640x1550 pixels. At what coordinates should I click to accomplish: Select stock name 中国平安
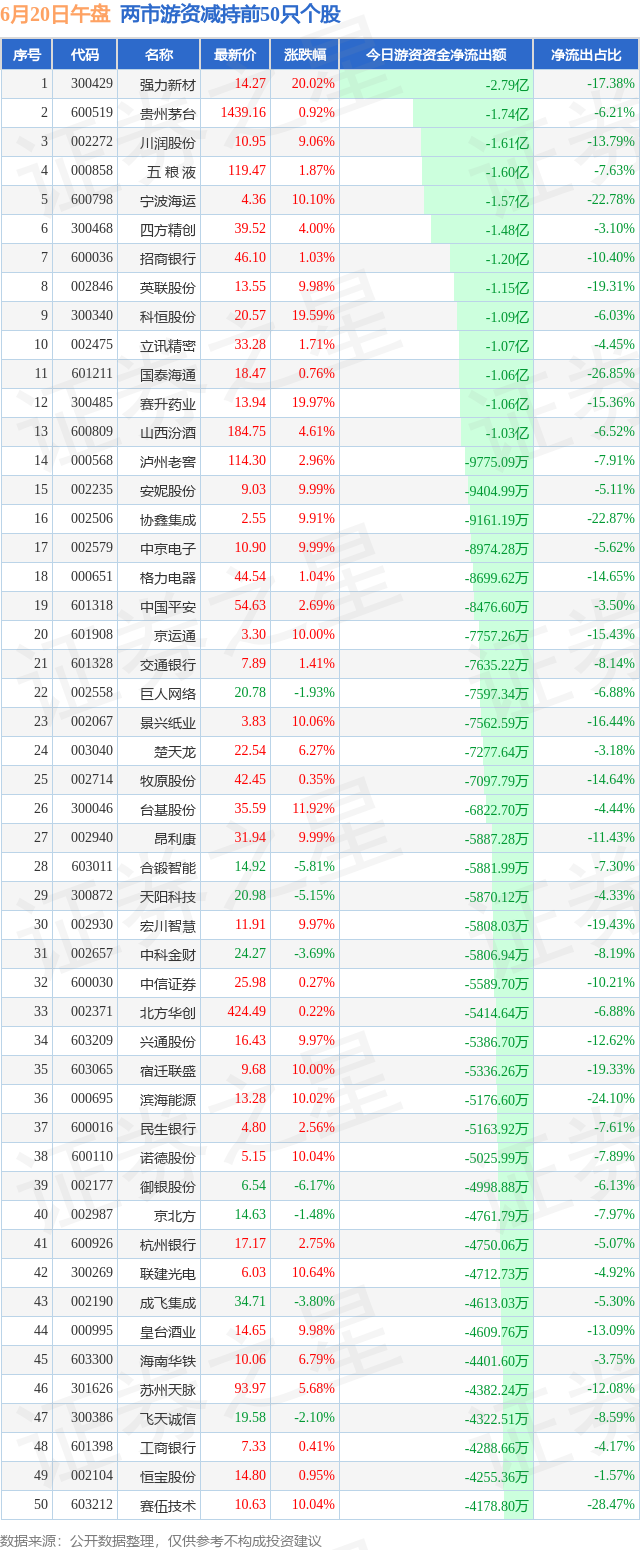[168, 606]
